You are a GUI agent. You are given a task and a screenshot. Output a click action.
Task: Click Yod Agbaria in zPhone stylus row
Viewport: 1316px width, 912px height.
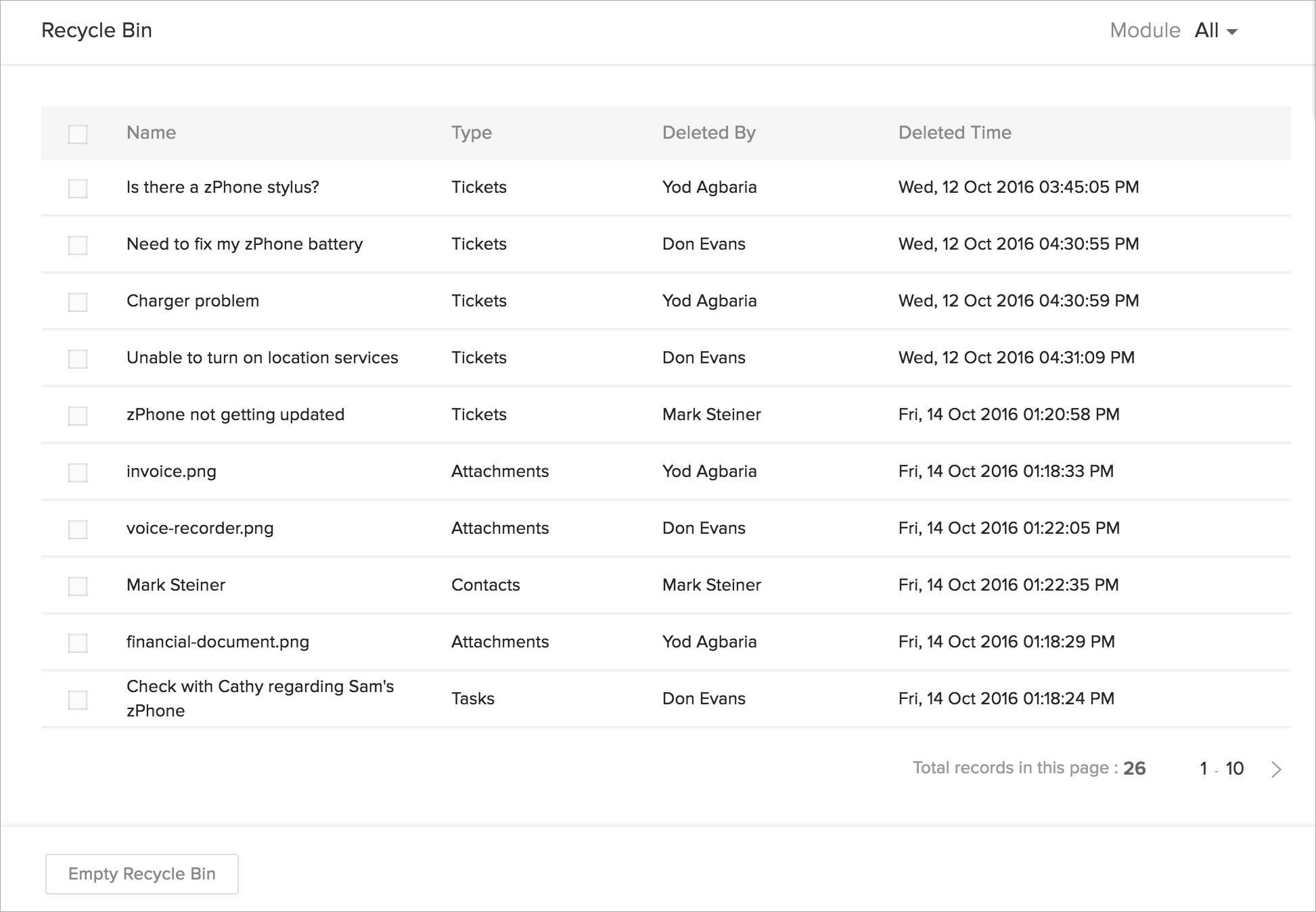click(710, 187)
